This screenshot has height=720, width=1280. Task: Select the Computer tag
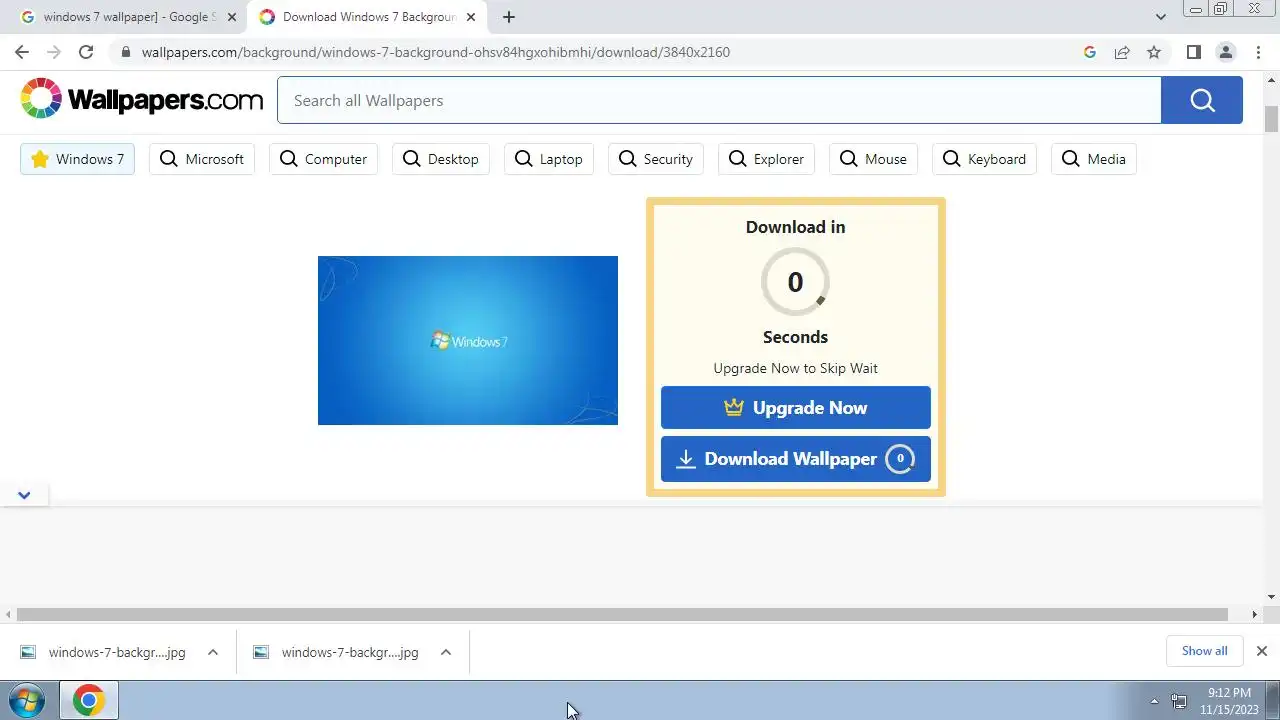[x=323, y=159]
